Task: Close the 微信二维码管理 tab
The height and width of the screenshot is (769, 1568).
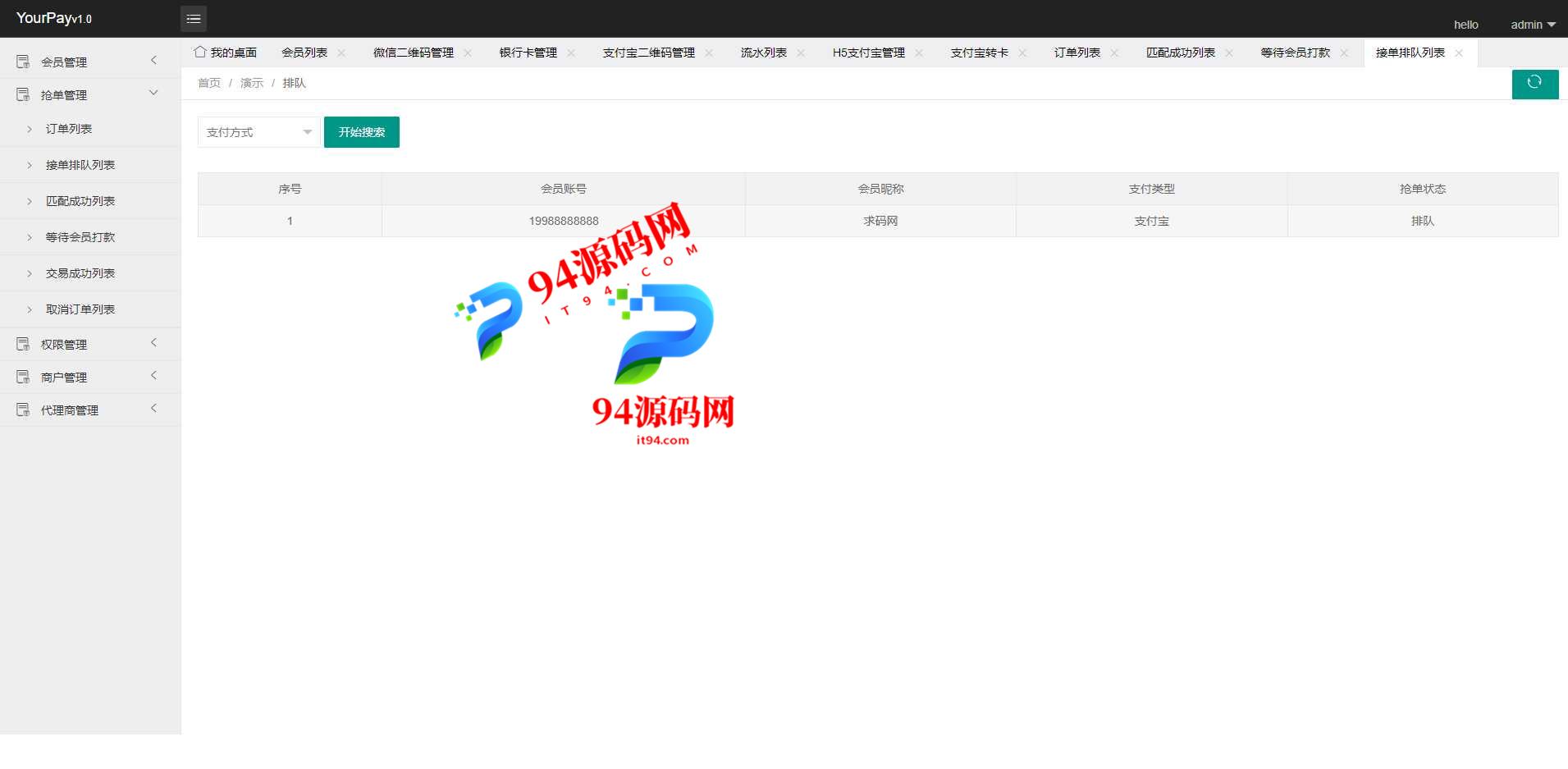Action: tap(468, 53)
